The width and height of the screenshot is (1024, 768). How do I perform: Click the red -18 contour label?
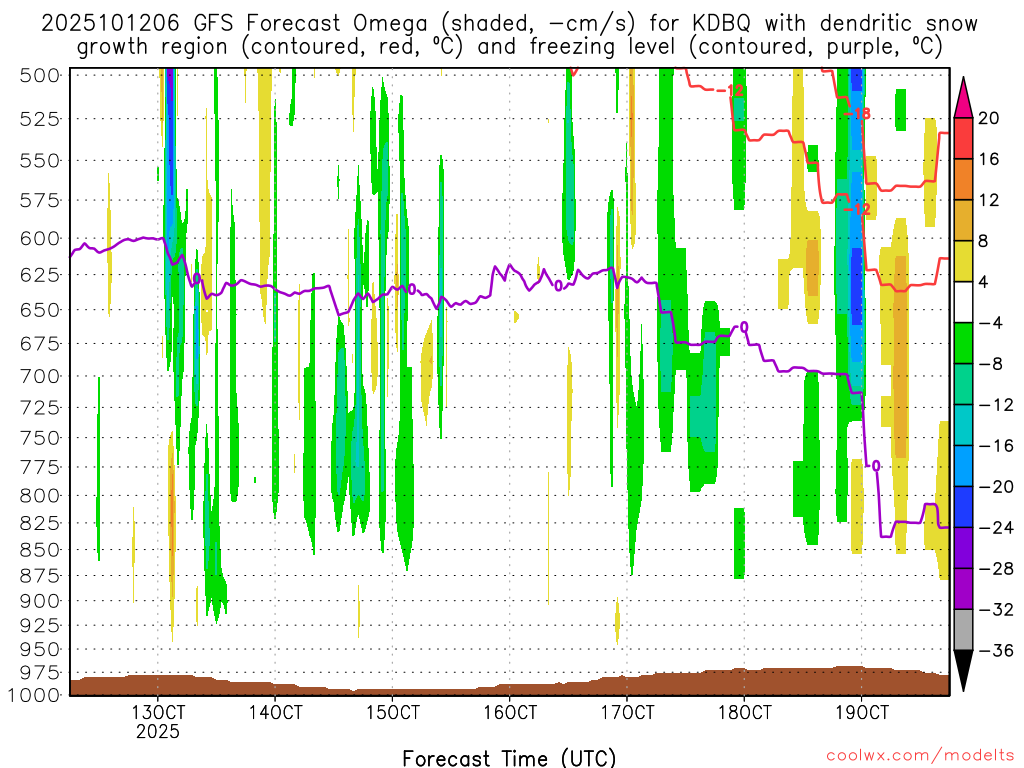coord(857,114)
